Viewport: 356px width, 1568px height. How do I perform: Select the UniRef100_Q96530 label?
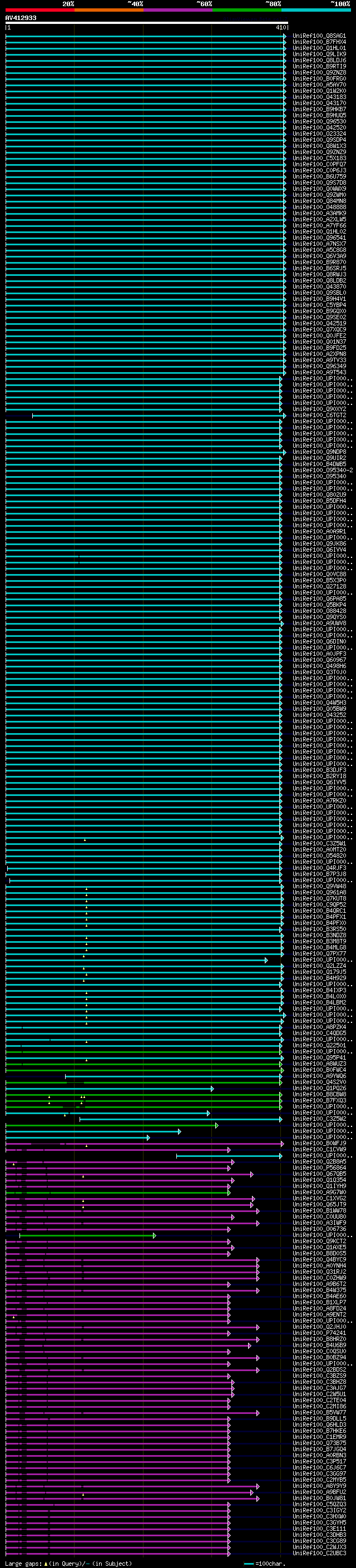click(x=319, y=121)
